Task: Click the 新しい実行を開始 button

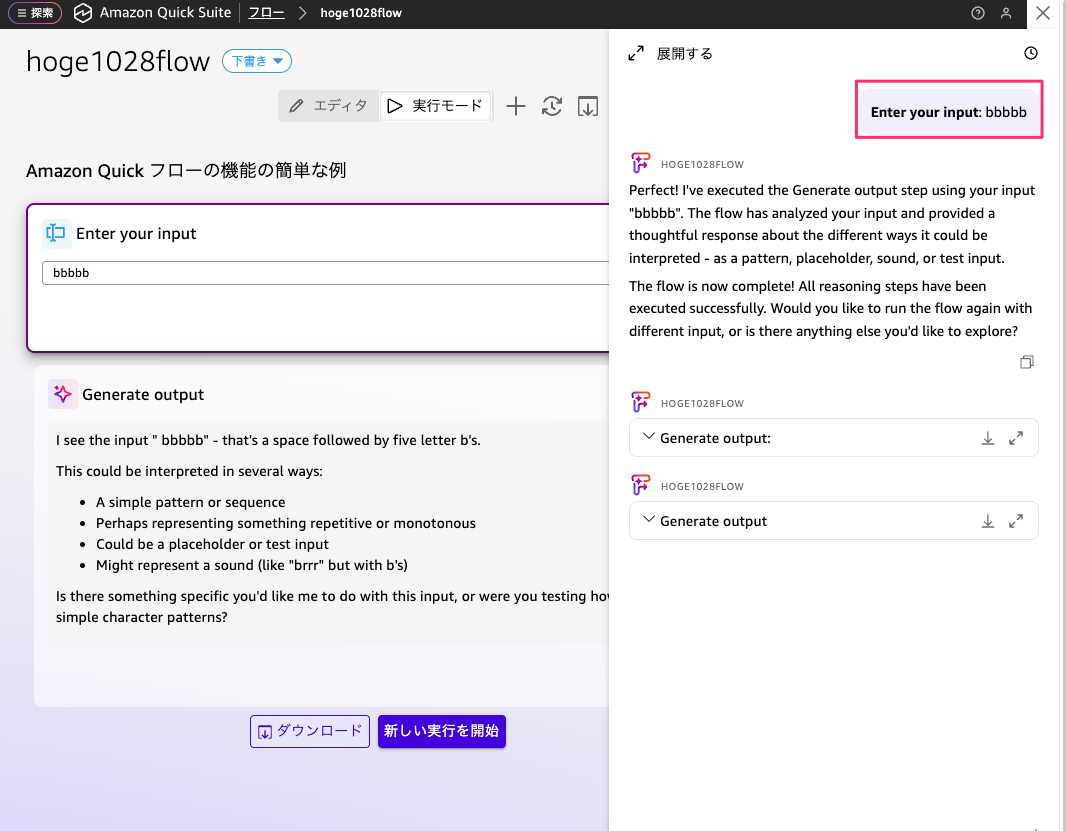Action: tap(442, 731)
